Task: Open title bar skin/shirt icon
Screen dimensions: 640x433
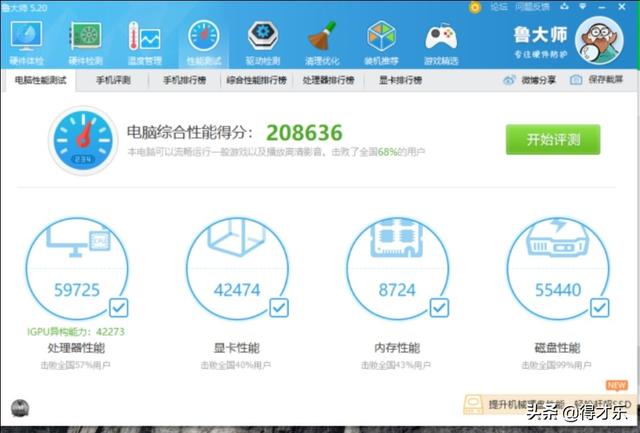Action: (x=564, y=6)
